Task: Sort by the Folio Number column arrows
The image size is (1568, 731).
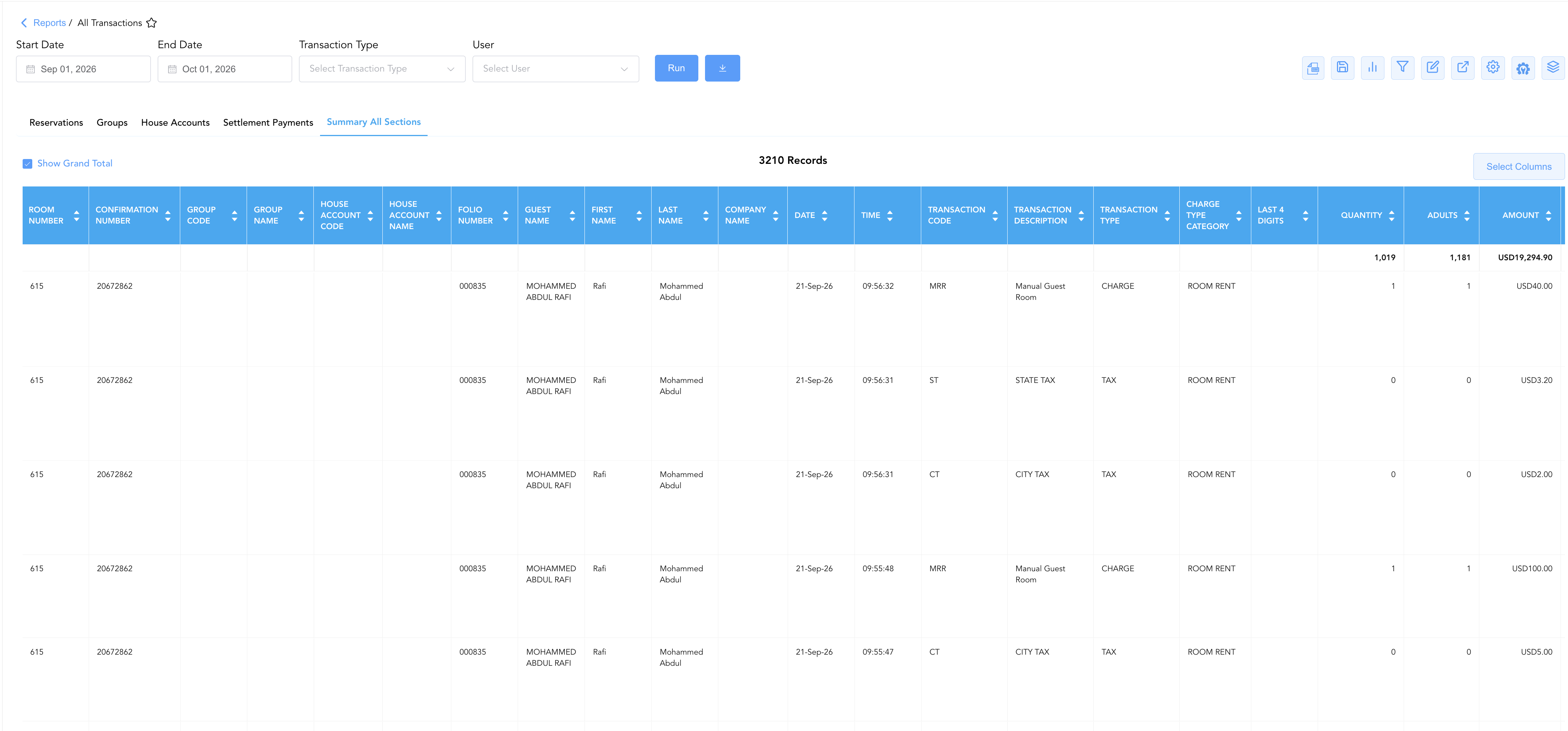Action: (x=506, y=215)
